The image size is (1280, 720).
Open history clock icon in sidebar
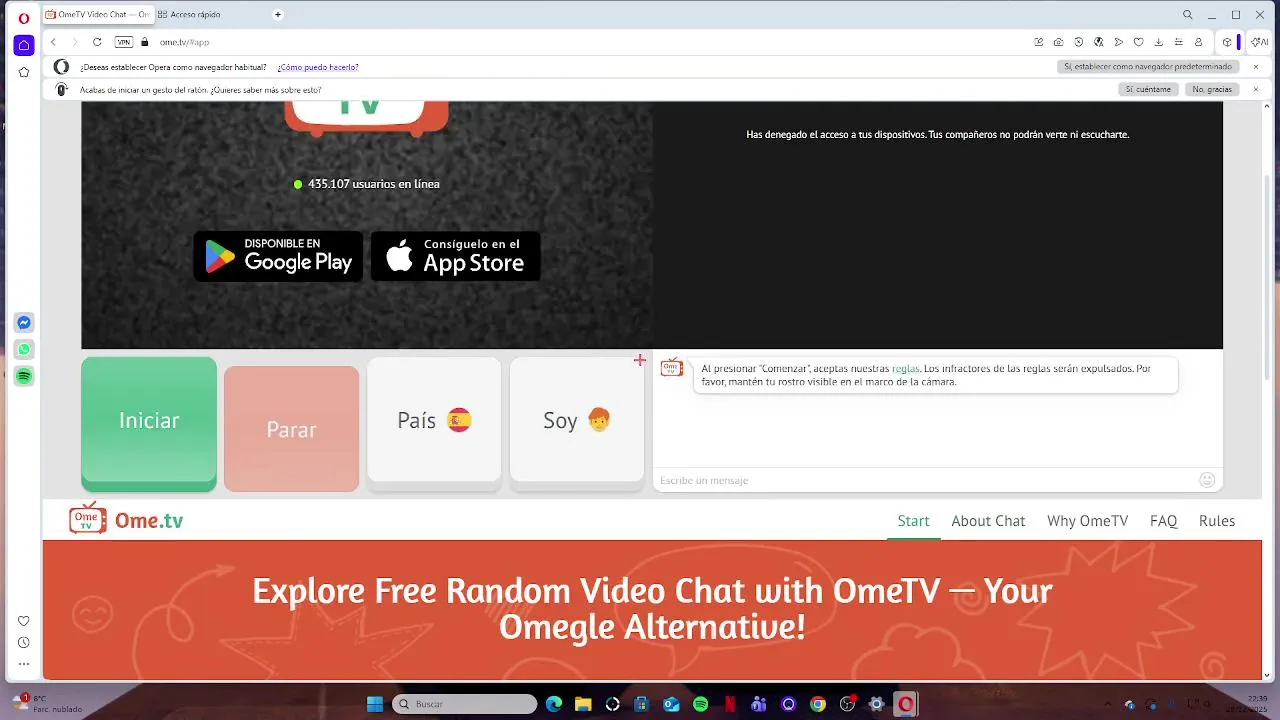(x=24, y=642)
